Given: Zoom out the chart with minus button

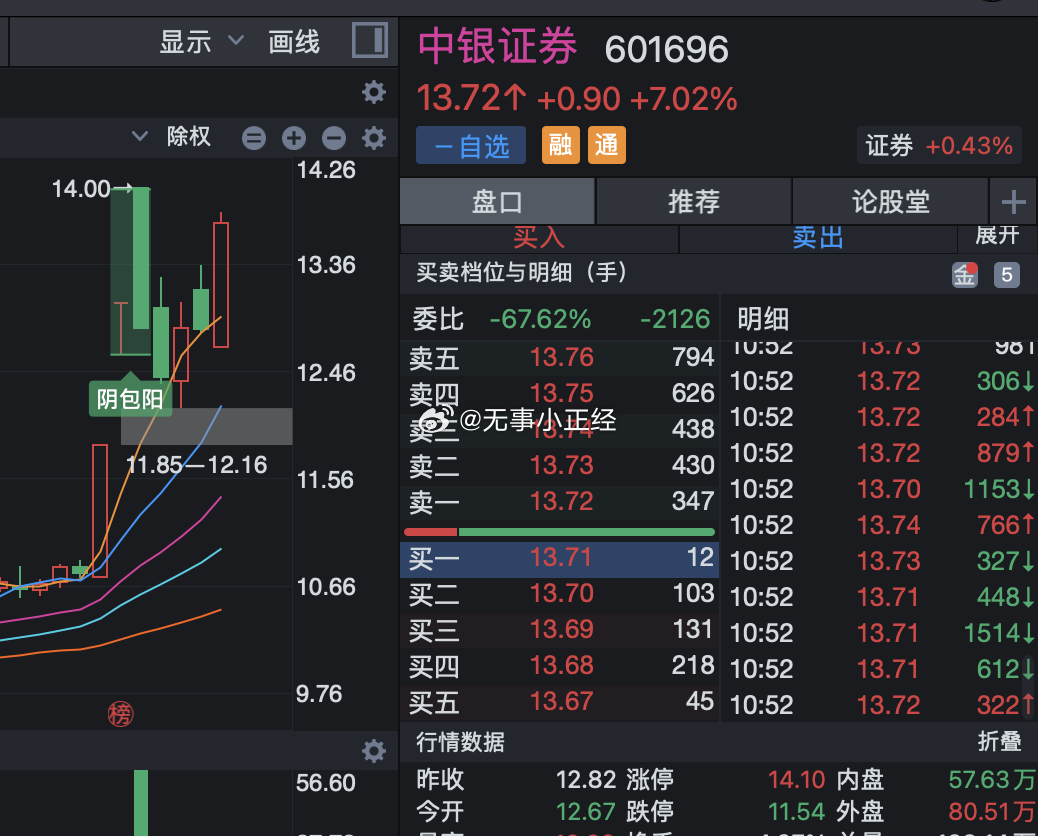Looking at the screenshot, I should click(x=334, y=138).
